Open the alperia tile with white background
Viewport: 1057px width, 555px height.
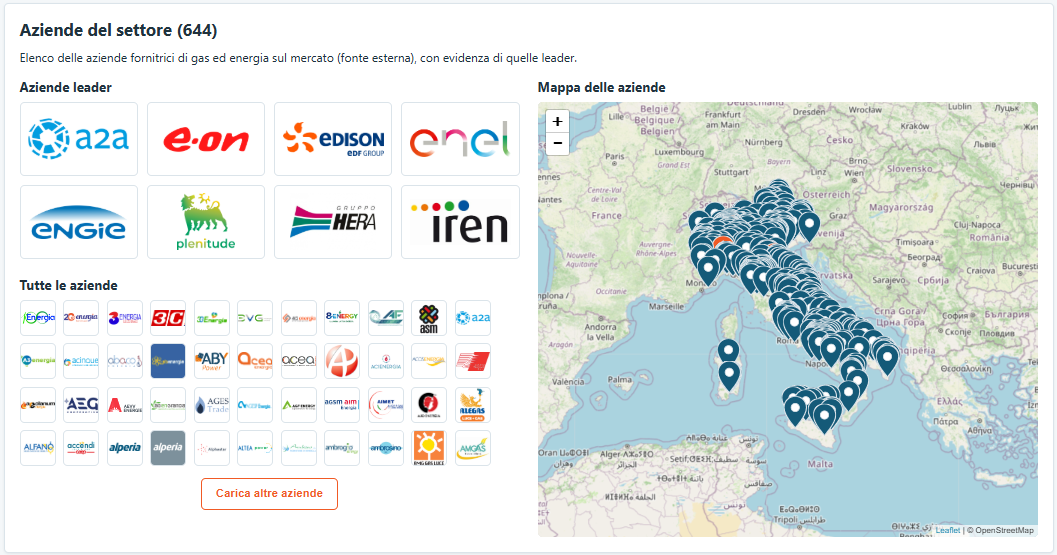coord(125,448)
